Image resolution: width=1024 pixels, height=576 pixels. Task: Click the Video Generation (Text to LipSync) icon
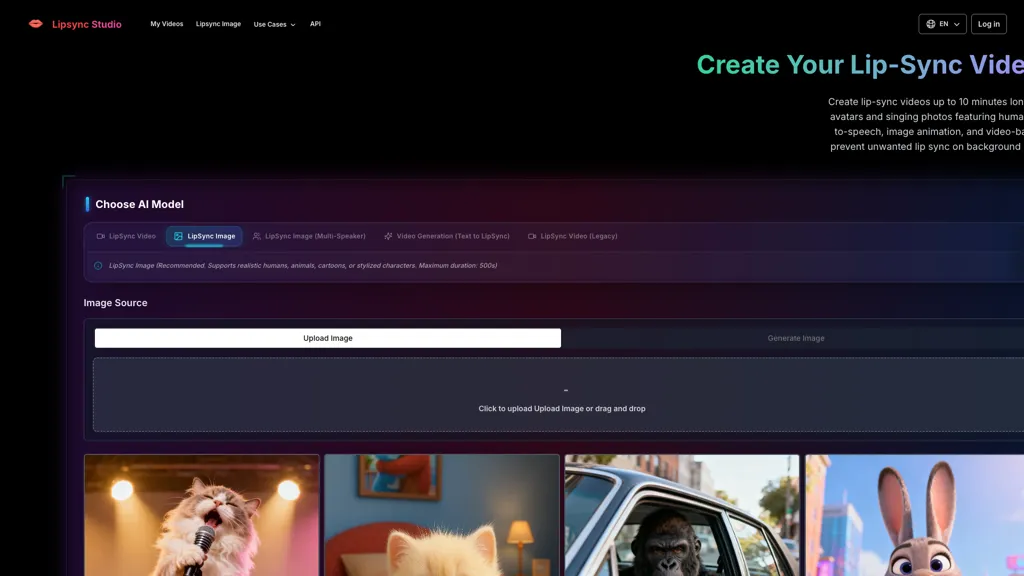(388, 236)
